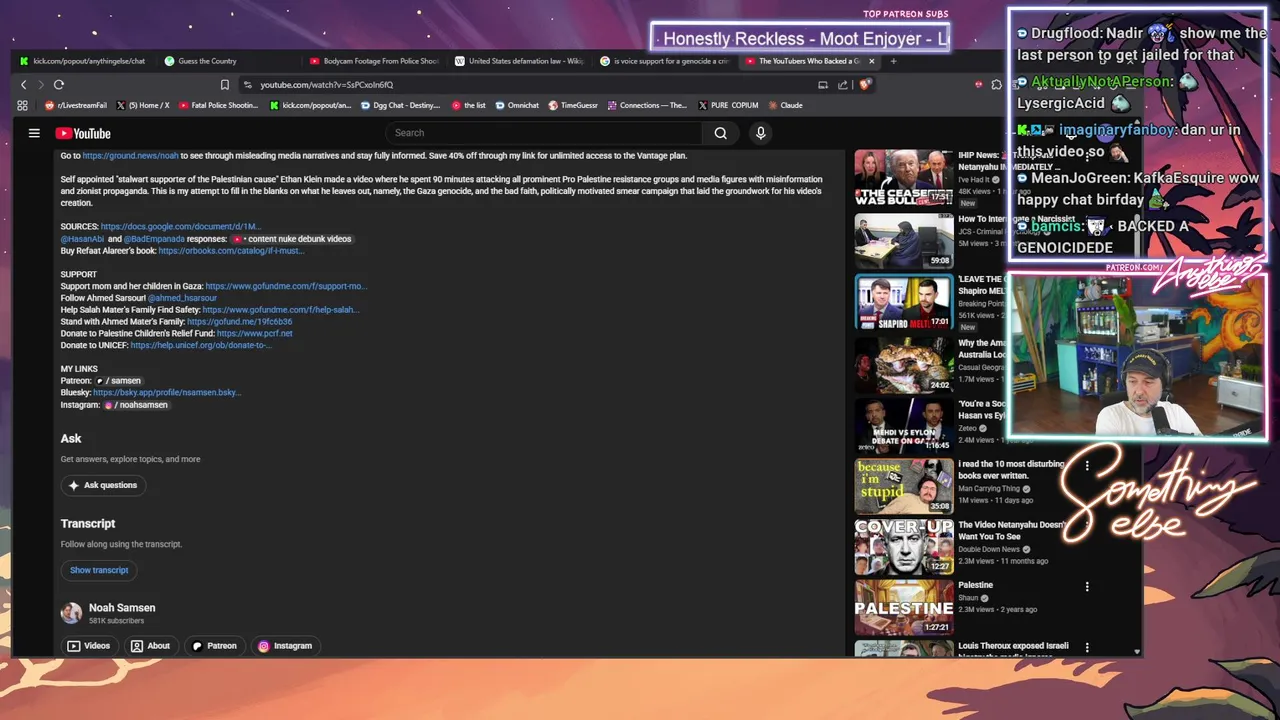Go back with browser back arrow
This screenshot has height=720, width=1280.
pos(24,85)
